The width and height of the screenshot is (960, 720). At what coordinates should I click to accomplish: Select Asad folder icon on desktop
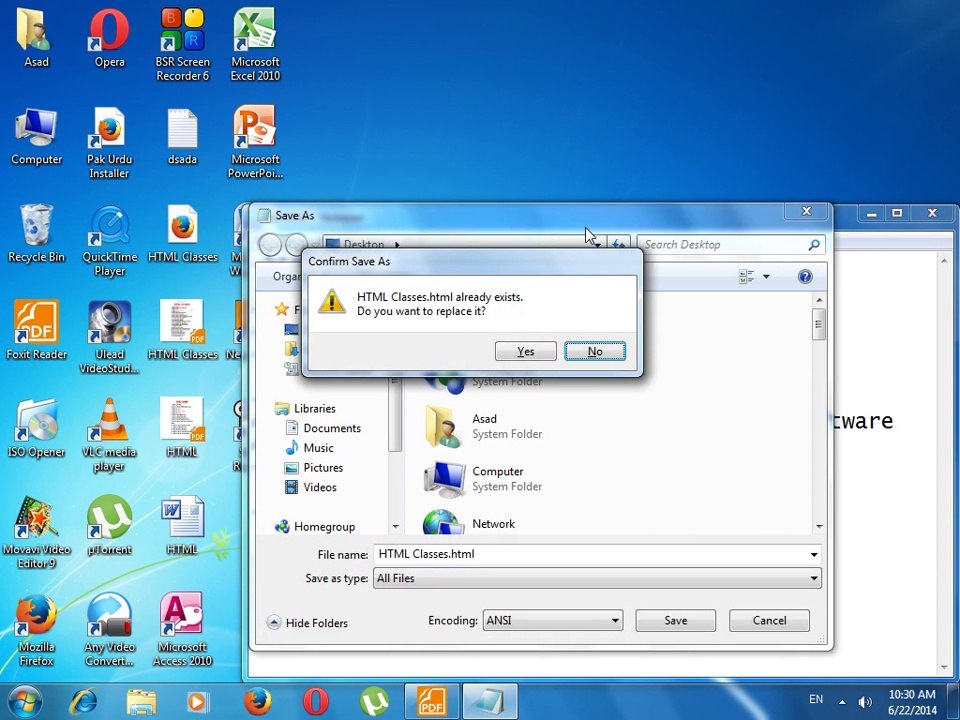pos(36,38)
